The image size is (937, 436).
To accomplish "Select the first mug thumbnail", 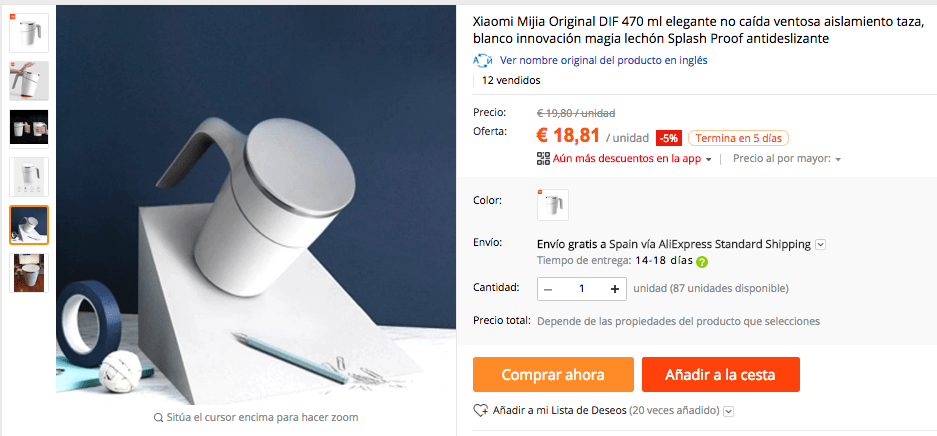I will coord(29,33).
